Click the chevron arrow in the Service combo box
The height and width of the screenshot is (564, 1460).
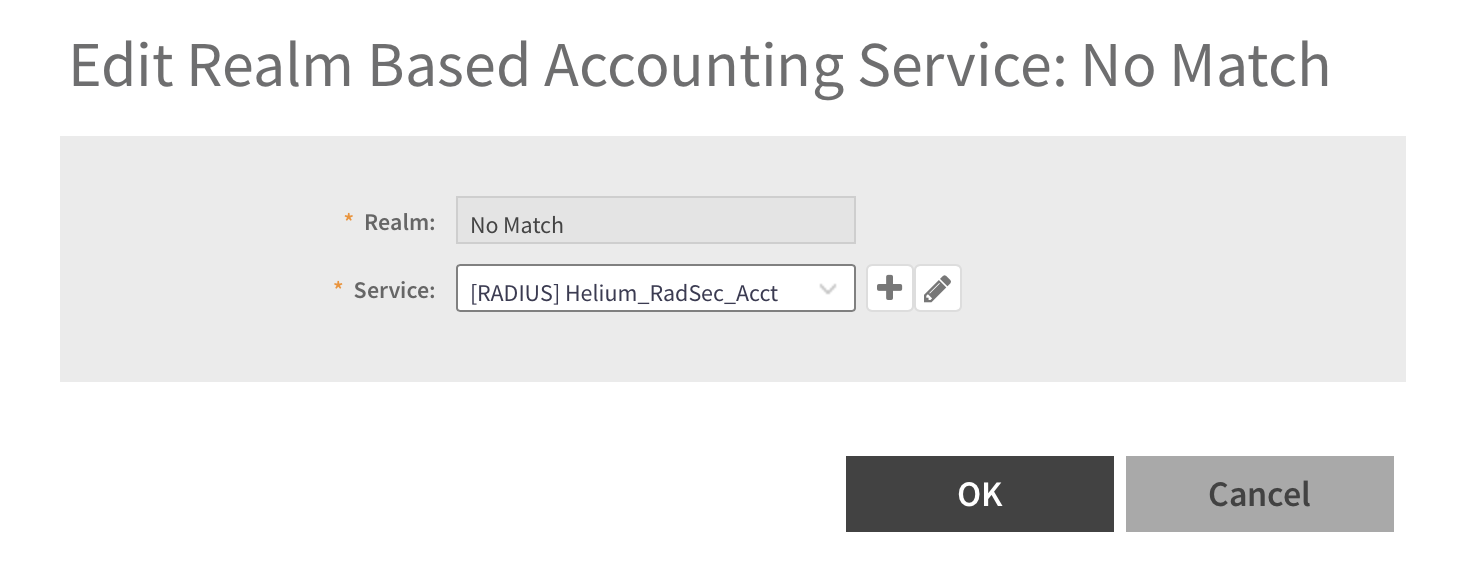click(x=828, y=289)
